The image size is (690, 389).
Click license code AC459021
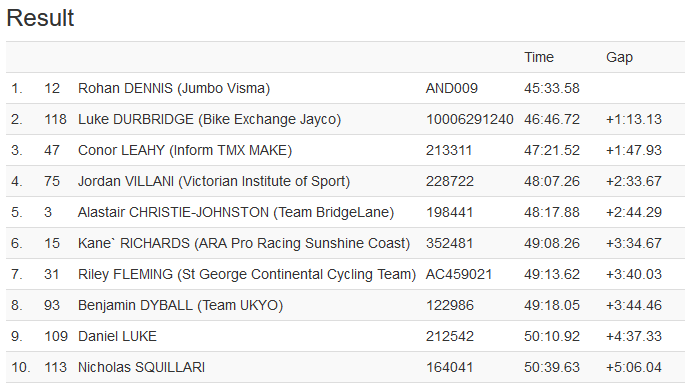[x=459, y=275]
